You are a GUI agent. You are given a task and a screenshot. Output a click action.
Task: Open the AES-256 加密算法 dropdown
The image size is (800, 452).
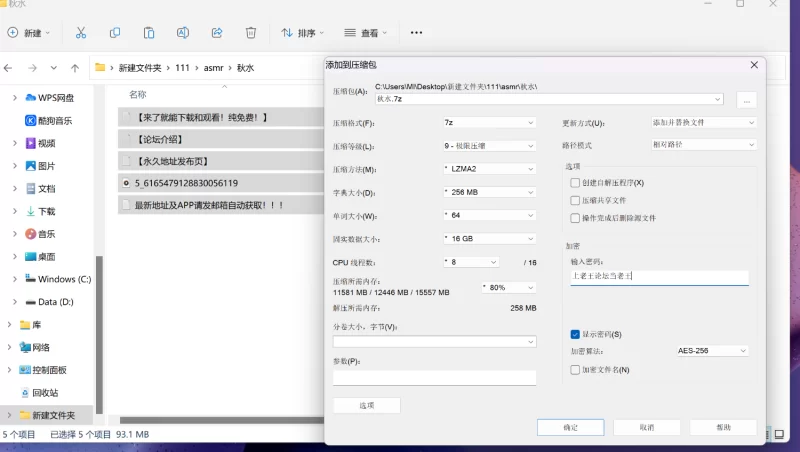click(x=712, y=351)
